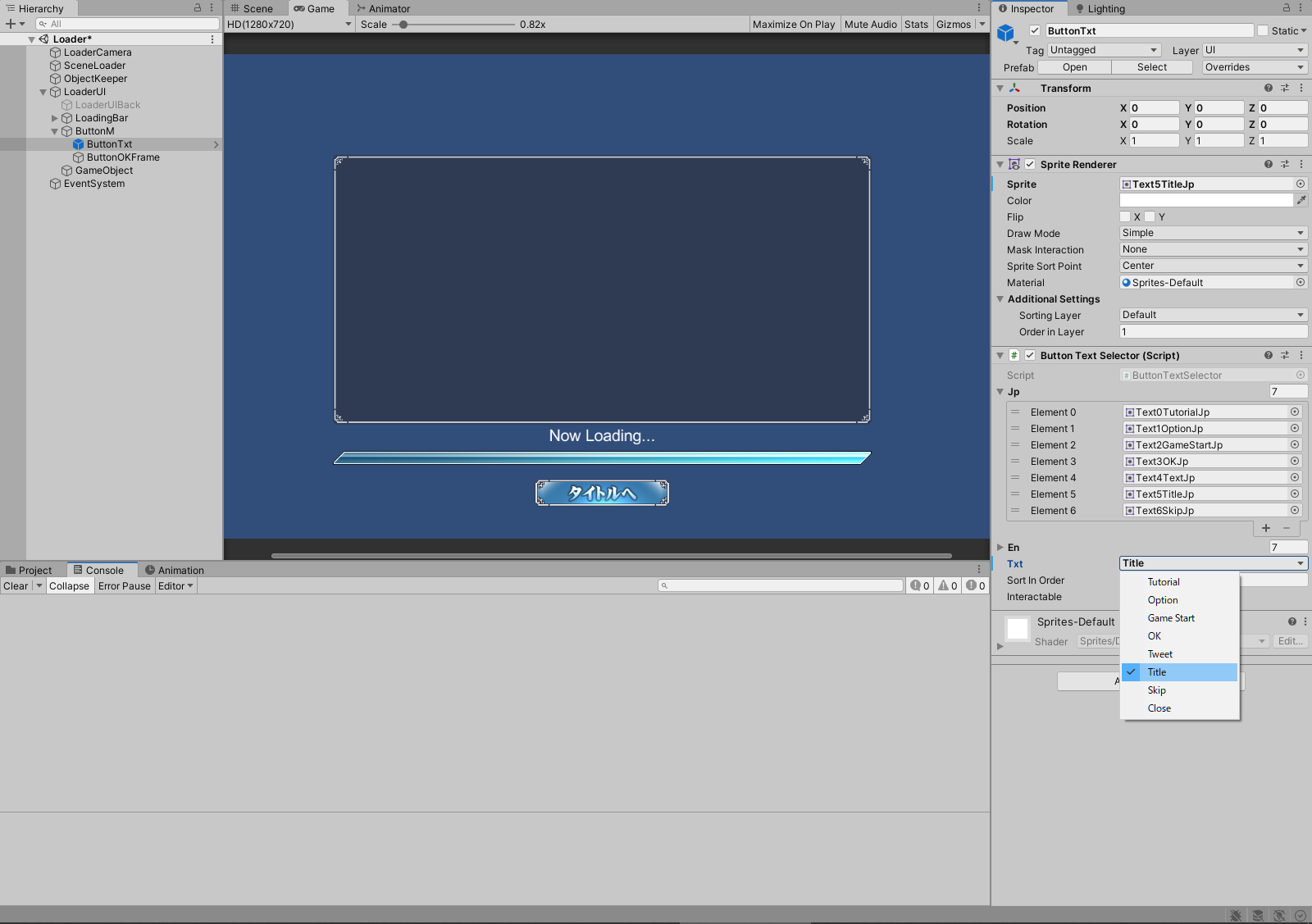Choose Skip from the Txt dropdown list

[x=1180, y=690]
